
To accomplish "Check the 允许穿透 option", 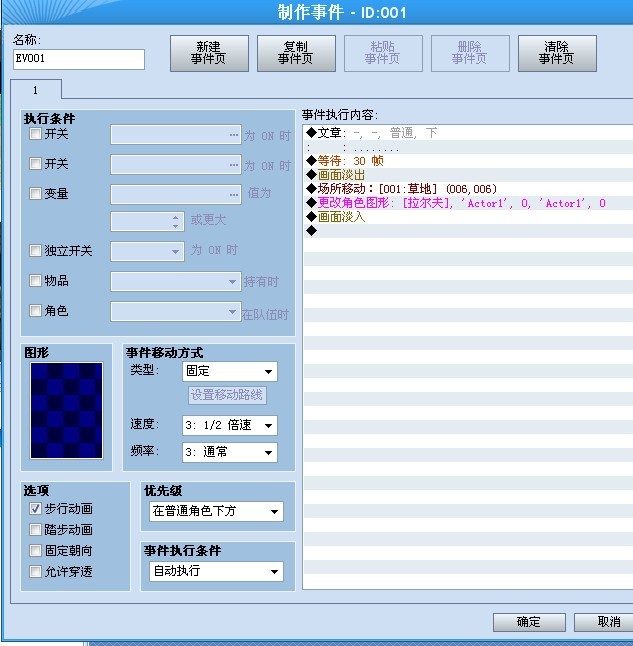I will (x=35, y=571).
